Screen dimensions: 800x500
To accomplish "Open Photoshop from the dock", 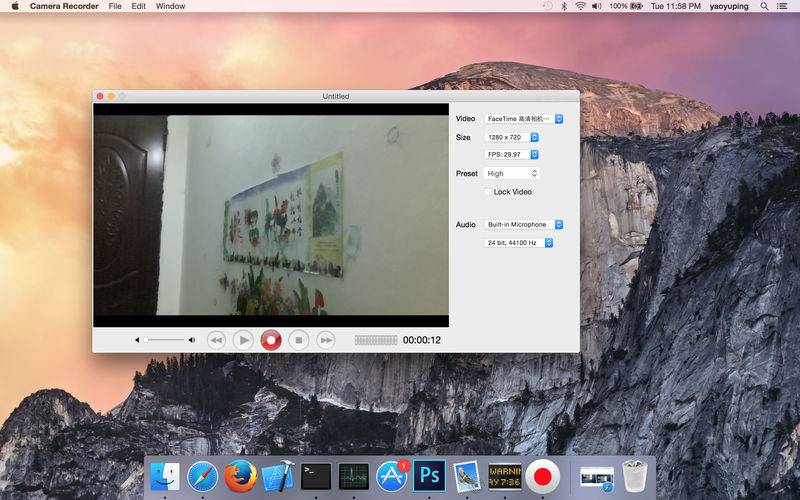I will pyautogui.click(x=429, y=476).
